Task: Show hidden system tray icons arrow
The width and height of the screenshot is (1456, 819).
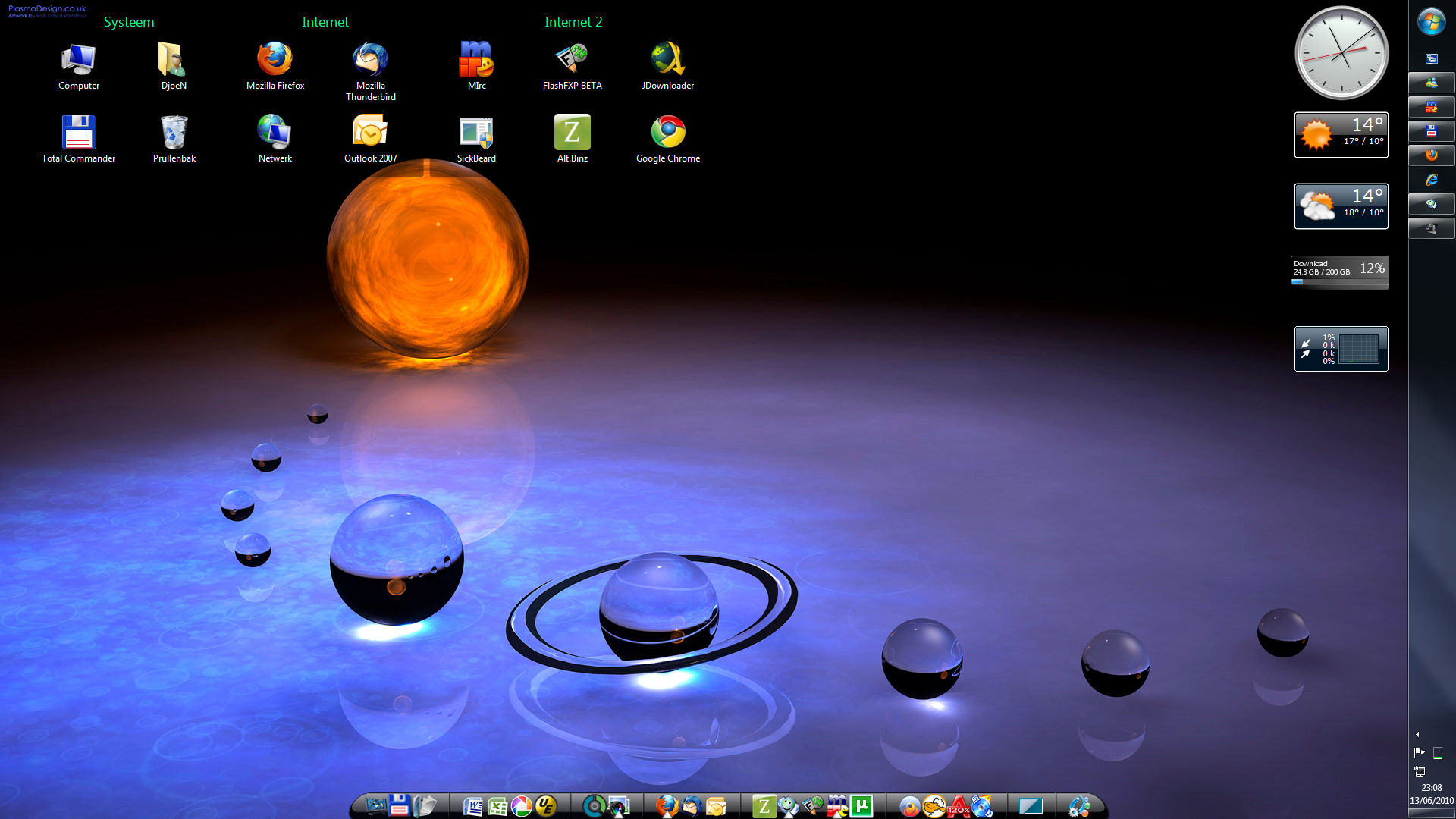Action: [x=1417, y=734]
